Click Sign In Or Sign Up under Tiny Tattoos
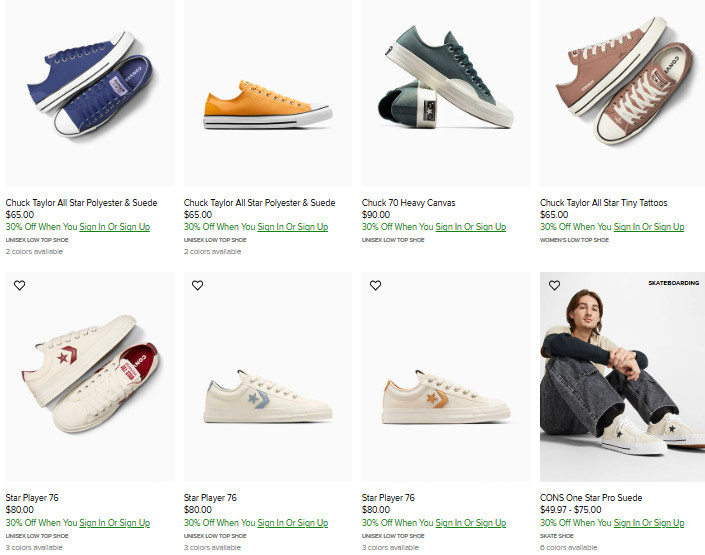The height and width of the screenshot is (555, 705). 648,227
